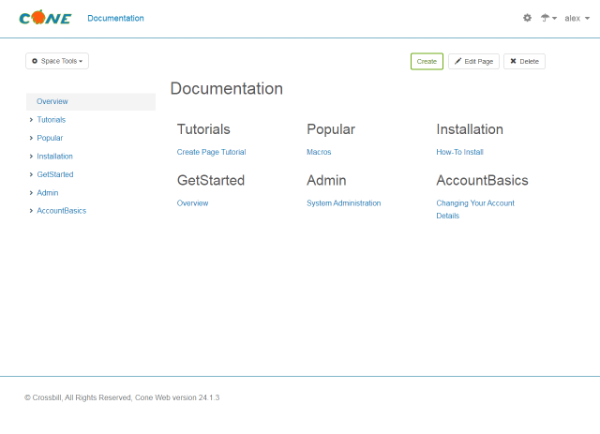
Task: Click the Popular section heading
Action: 331,130
